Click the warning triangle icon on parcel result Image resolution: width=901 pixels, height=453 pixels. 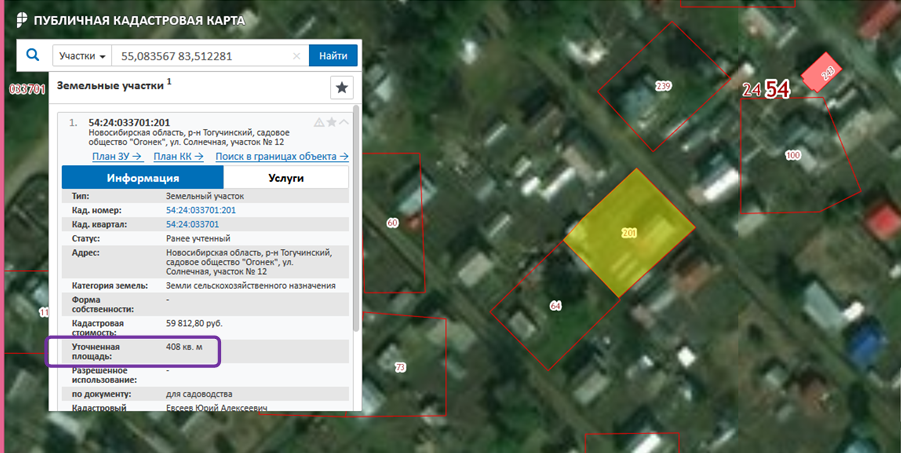(319, 122)
